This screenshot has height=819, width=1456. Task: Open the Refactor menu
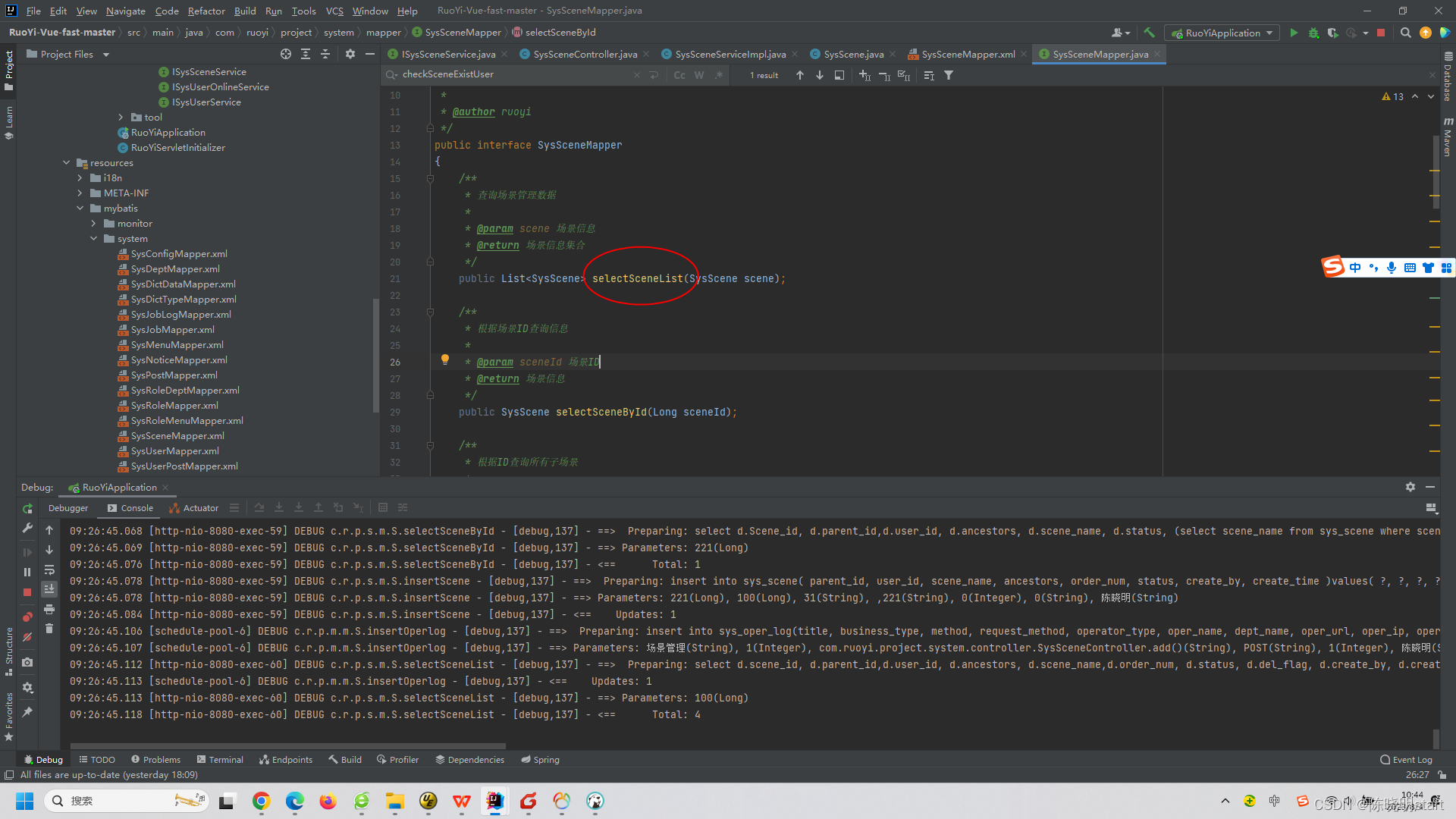click(206, 11)
